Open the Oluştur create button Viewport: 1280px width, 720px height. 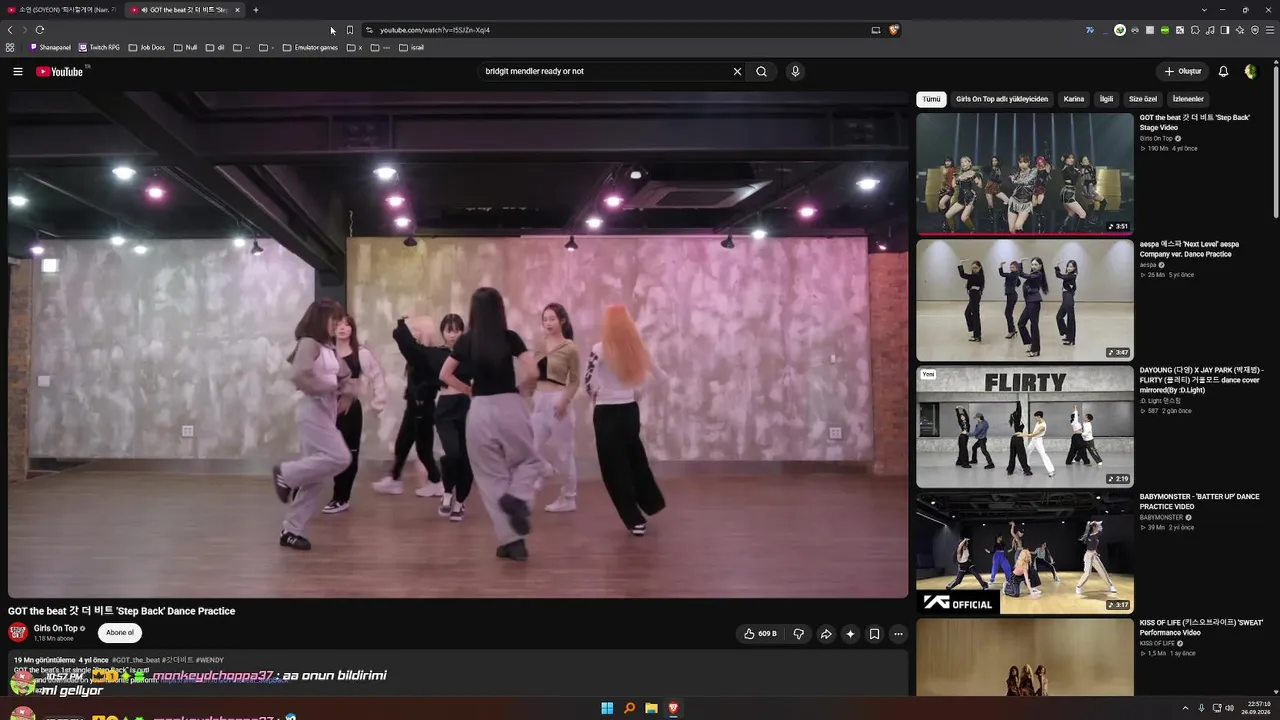[1182, 71]
